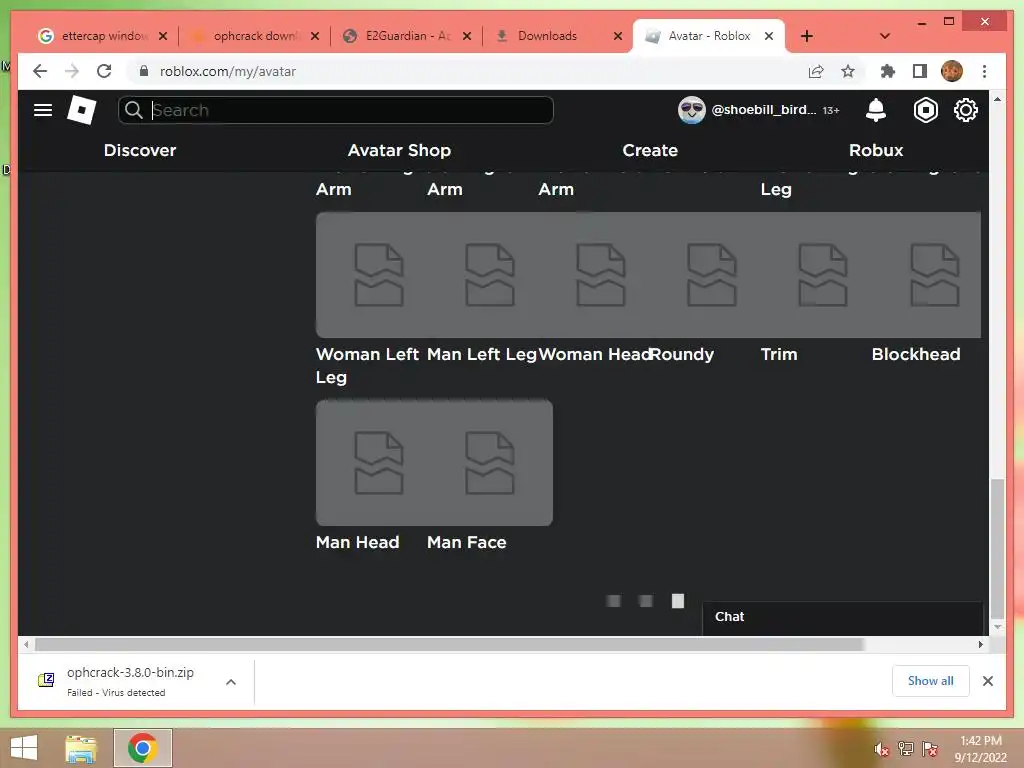Open the network tray icon
Image resolution: width=1024 pixels, height=768 pixels.
905,749
